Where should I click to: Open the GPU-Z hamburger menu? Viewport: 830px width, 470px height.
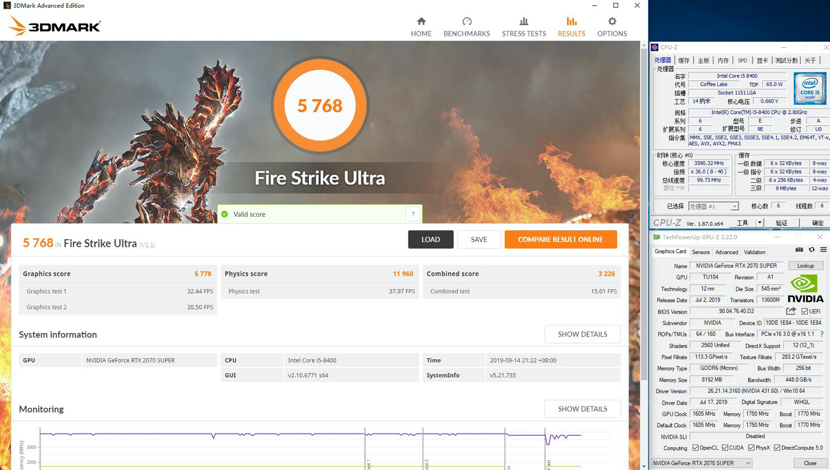coord(823,250)
